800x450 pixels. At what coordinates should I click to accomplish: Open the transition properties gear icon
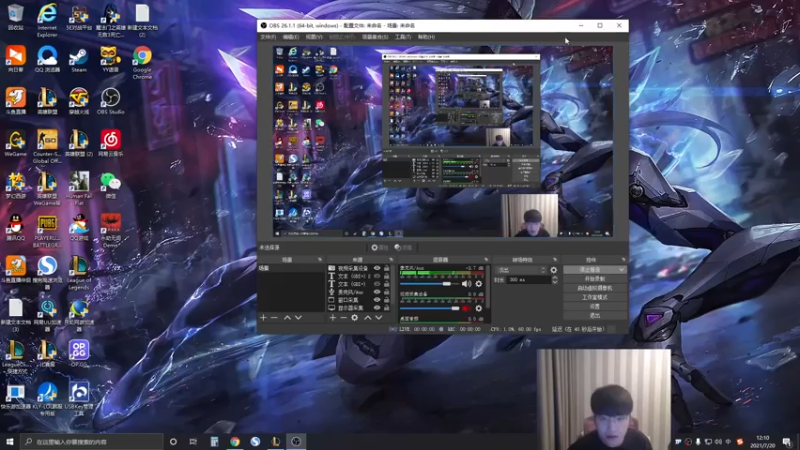pyautogui.click(x=554, y=270)
